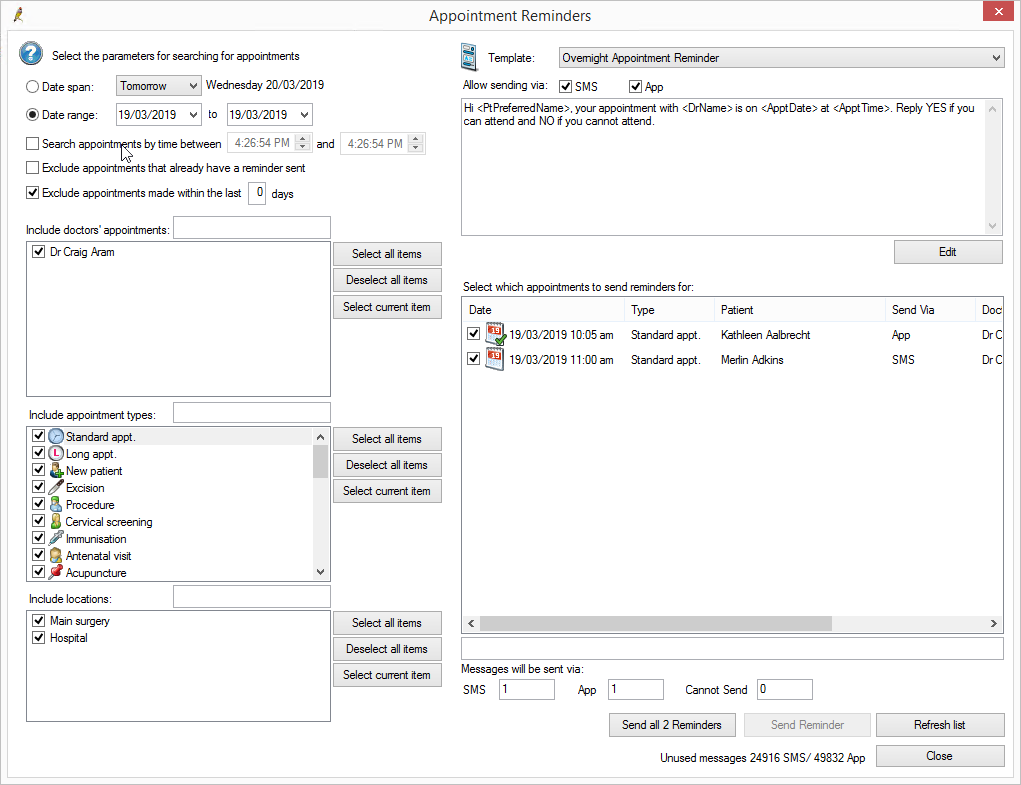Uncheck Hospital location

pyautogui.click(x=38, y=637)
